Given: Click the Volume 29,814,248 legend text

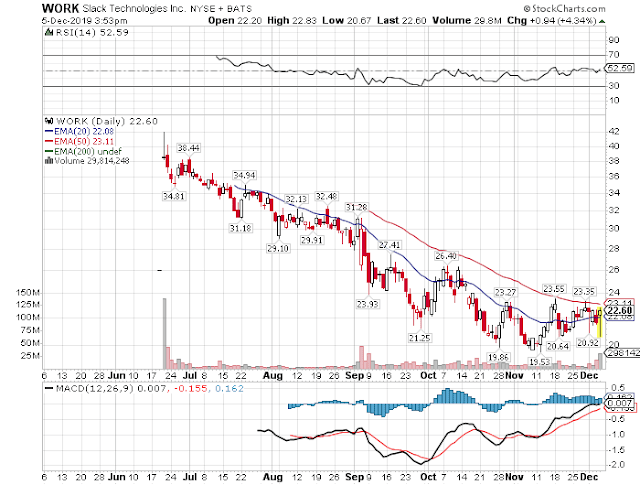Looking at the screenshot, I should click(x=91, y=161).
